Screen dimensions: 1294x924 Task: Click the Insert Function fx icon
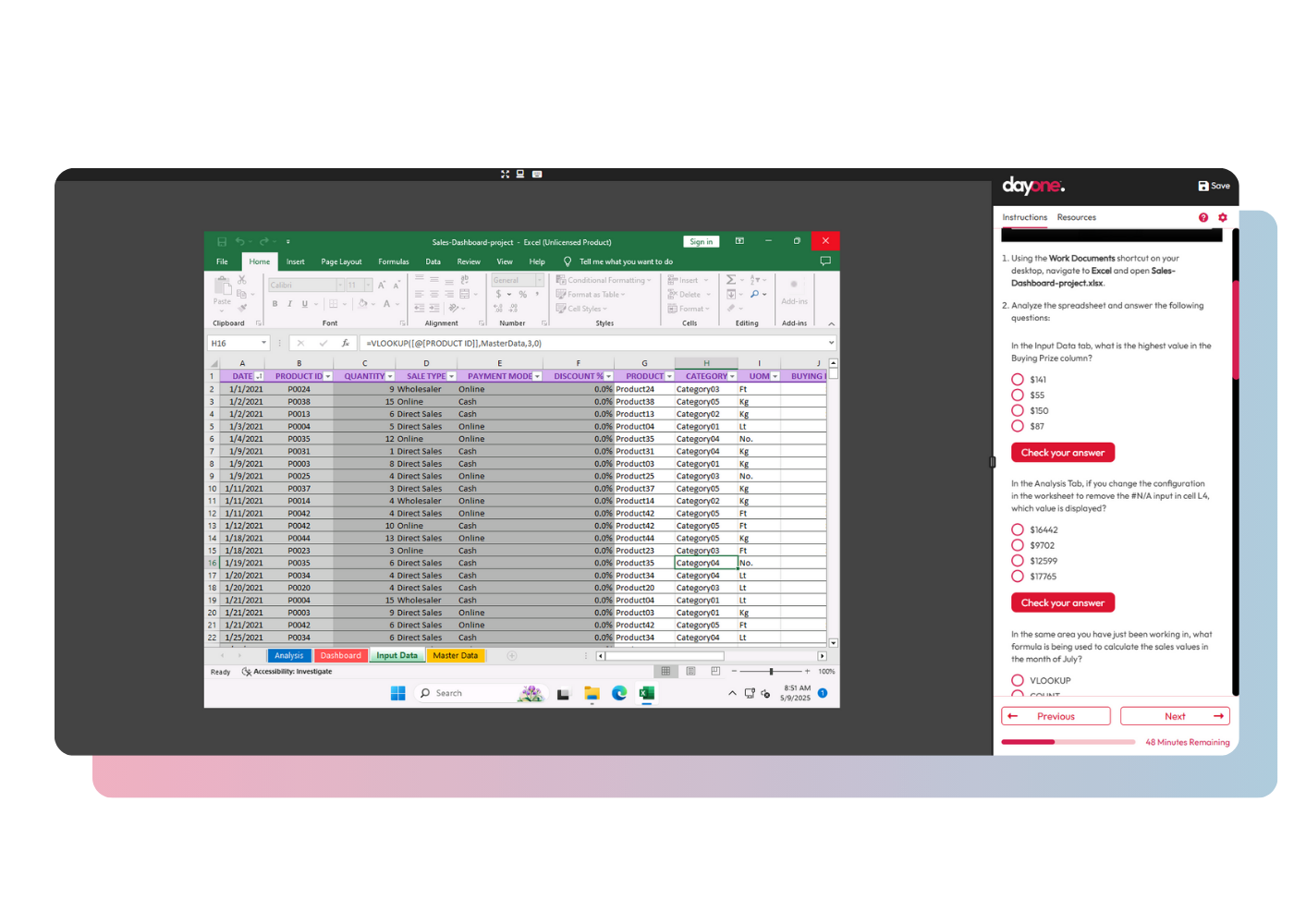coord(345,343)
